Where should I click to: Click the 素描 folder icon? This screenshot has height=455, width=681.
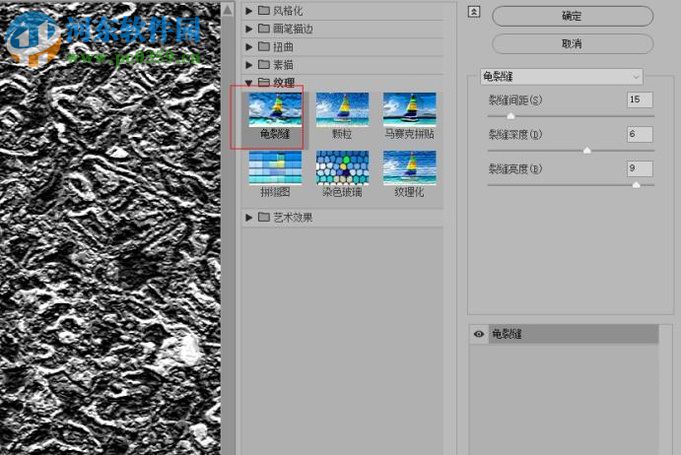coord(264,64)
